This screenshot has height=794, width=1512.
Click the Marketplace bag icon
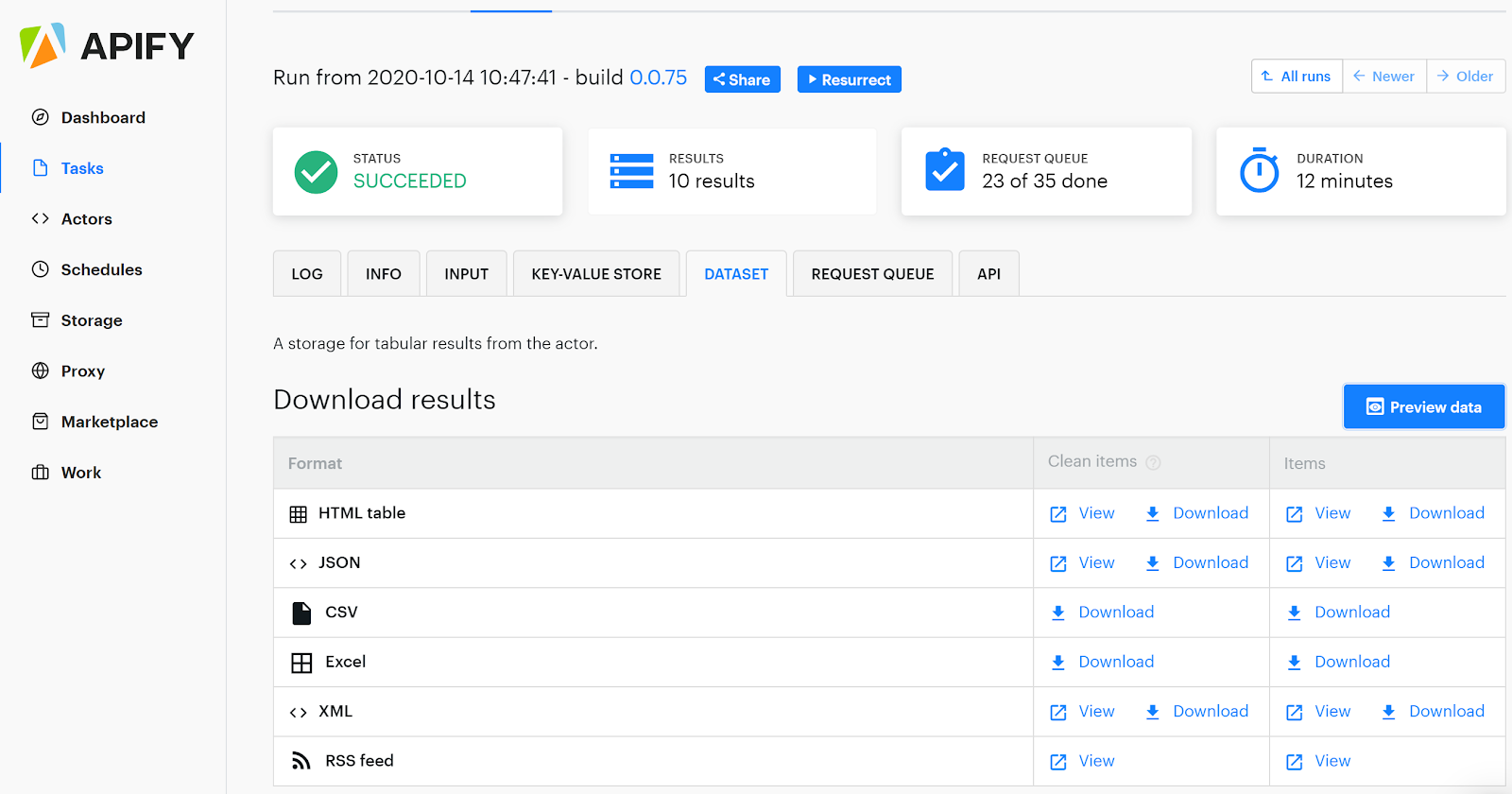[x=40, y=422]
